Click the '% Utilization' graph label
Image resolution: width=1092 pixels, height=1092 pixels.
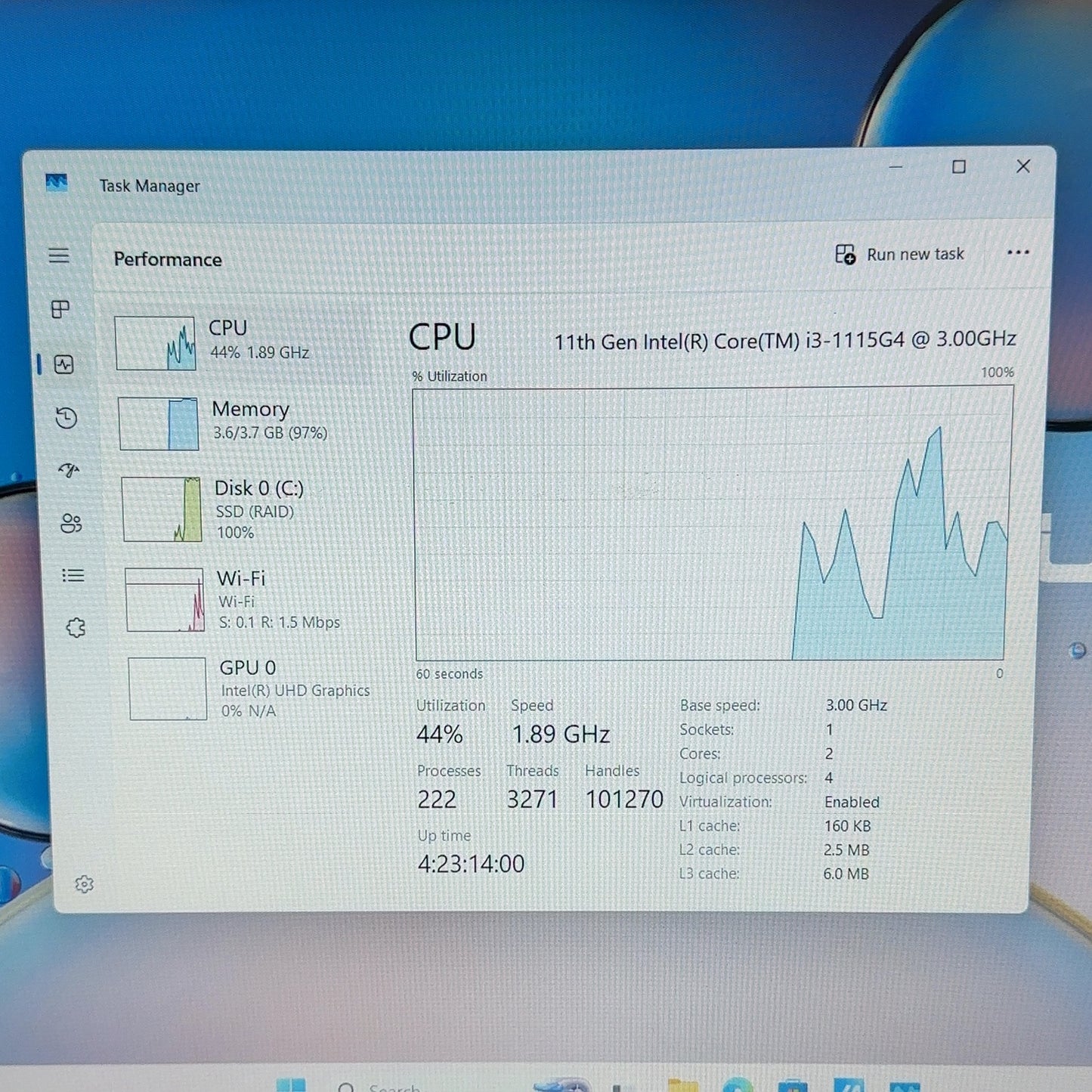click(450, 376)
